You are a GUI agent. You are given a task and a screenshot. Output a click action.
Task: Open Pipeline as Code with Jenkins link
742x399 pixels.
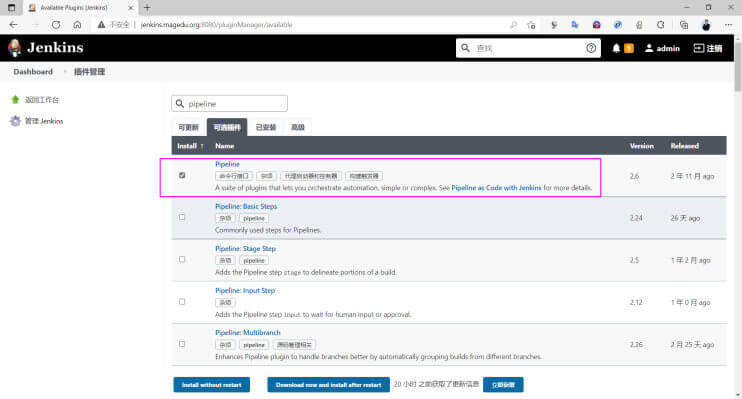click(x=496, y=188)
